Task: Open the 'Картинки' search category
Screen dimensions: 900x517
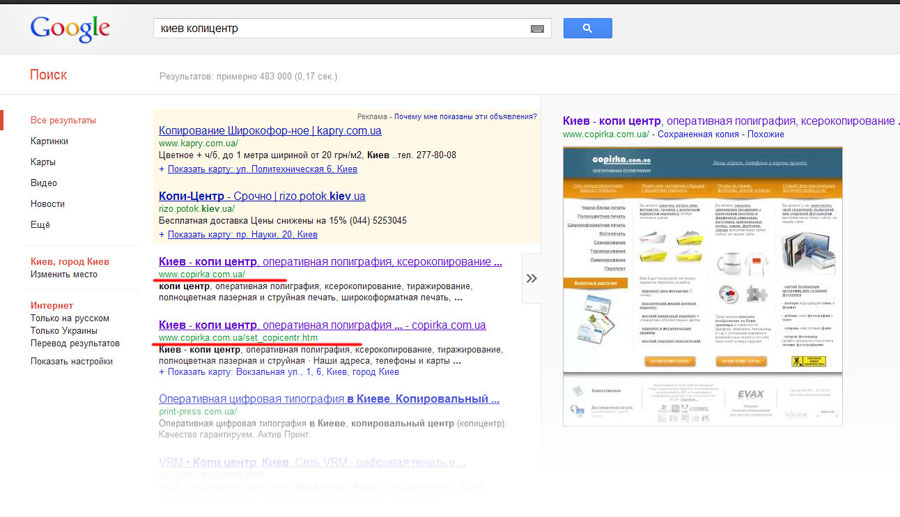Action: pyautogui.click(x=49, y=141)
